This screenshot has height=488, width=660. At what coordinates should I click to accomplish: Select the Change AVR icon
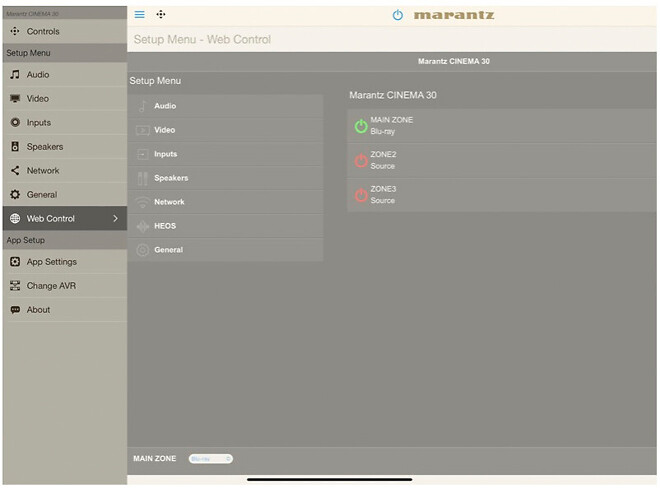tap(15, 286)
